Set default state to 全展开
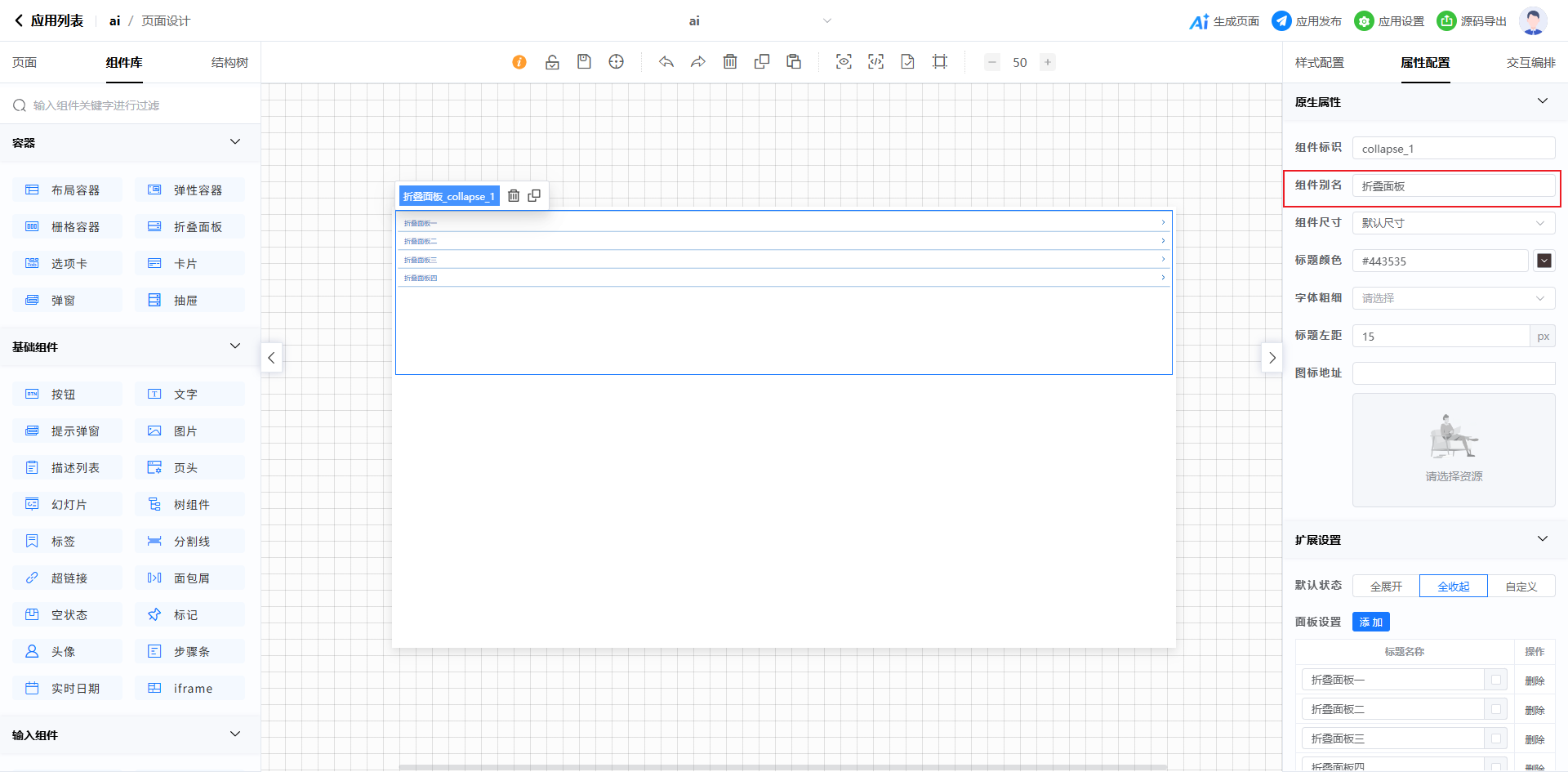This screenshot has height=772, width=1568. (x=1386, y=587)
